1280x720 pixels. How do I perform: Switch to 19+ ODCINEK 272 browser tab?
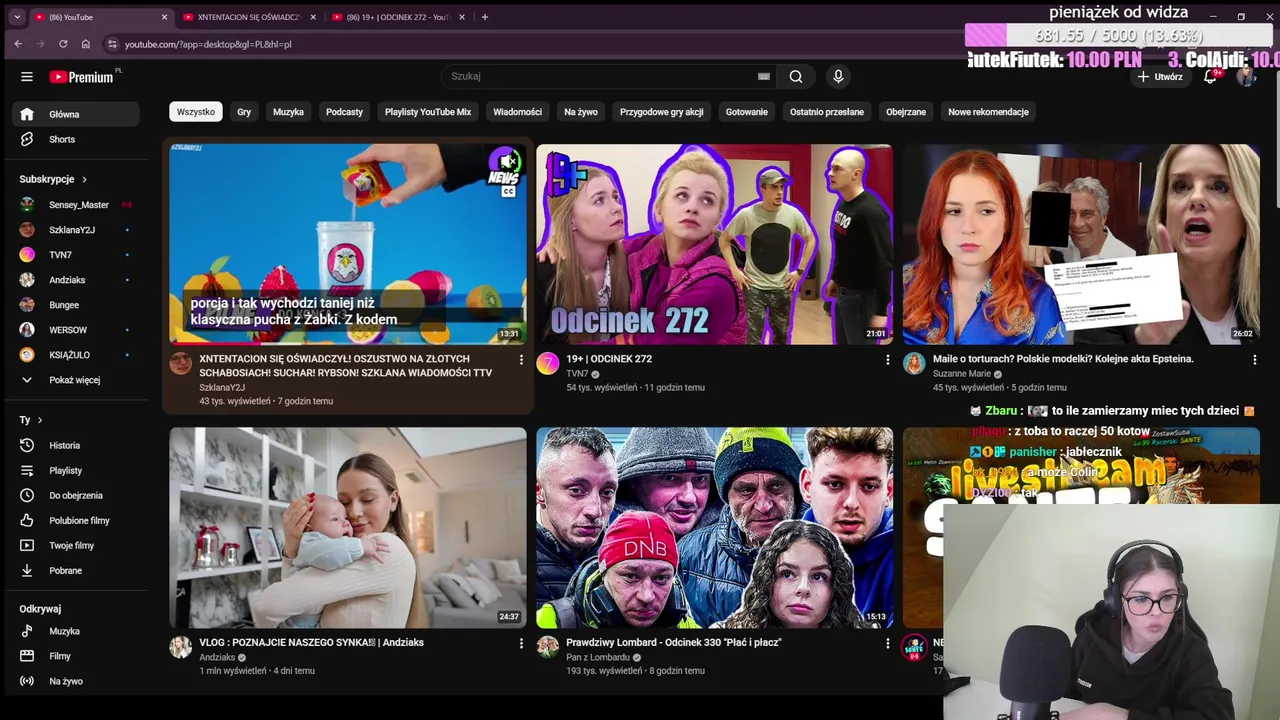pyautogui.click(x=398, y=17)
